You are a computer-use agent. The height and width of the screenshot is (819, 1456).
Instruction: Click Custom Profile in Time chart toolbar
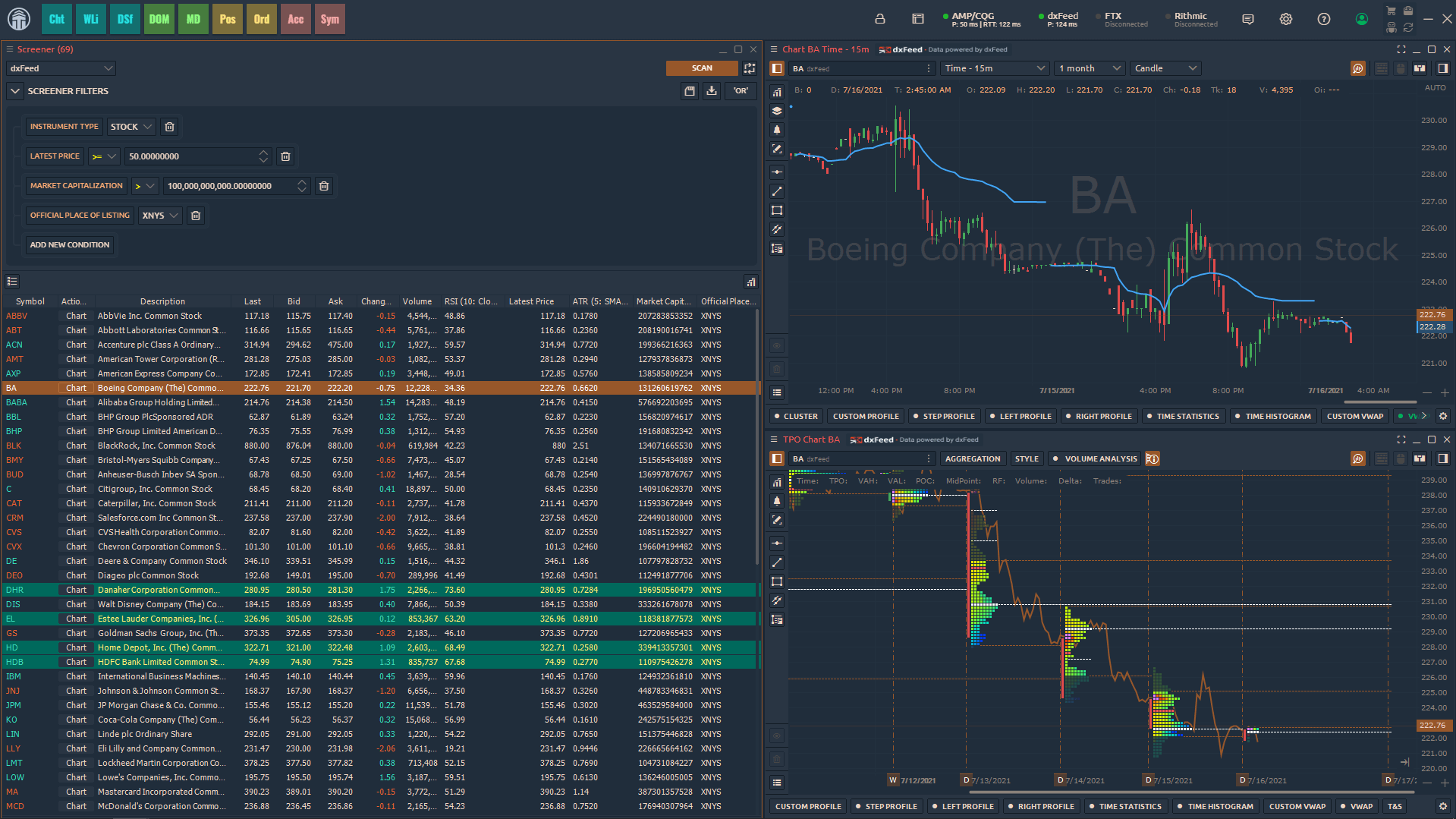866,416
